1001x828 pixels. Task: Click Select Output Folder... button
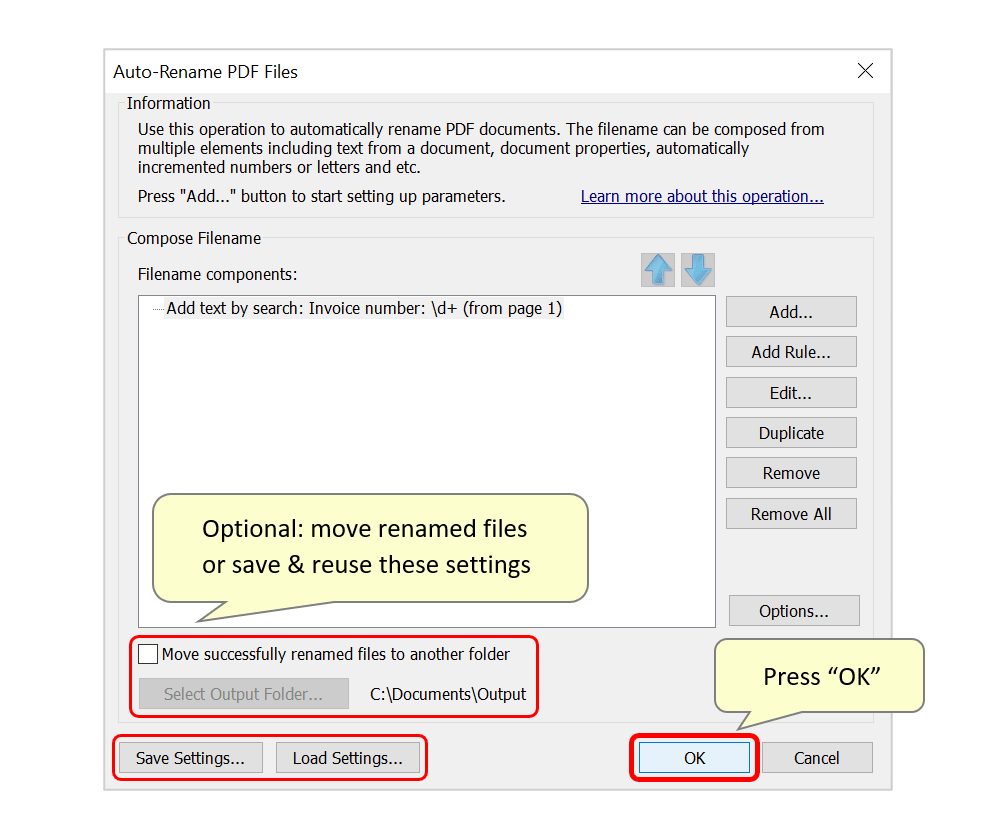coord(244,694)
